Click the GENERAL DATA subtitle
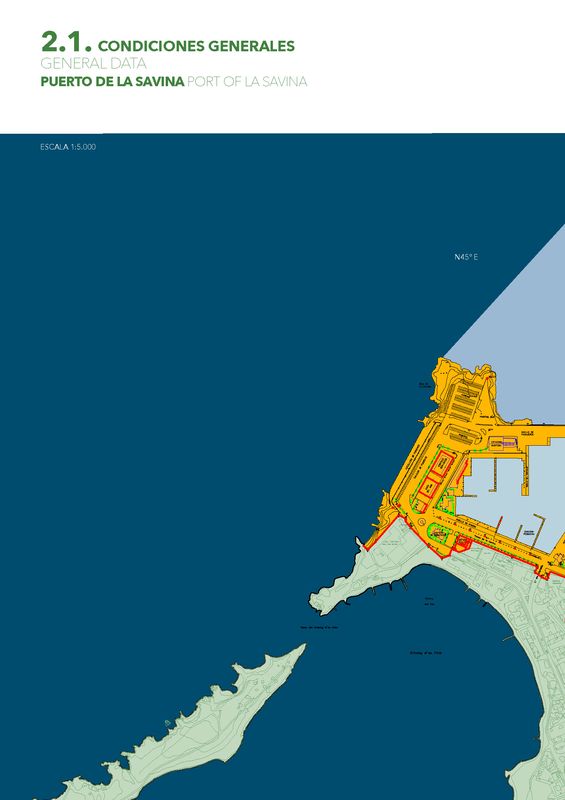Viewport: 565px width, 800px height. click(93, 64)
